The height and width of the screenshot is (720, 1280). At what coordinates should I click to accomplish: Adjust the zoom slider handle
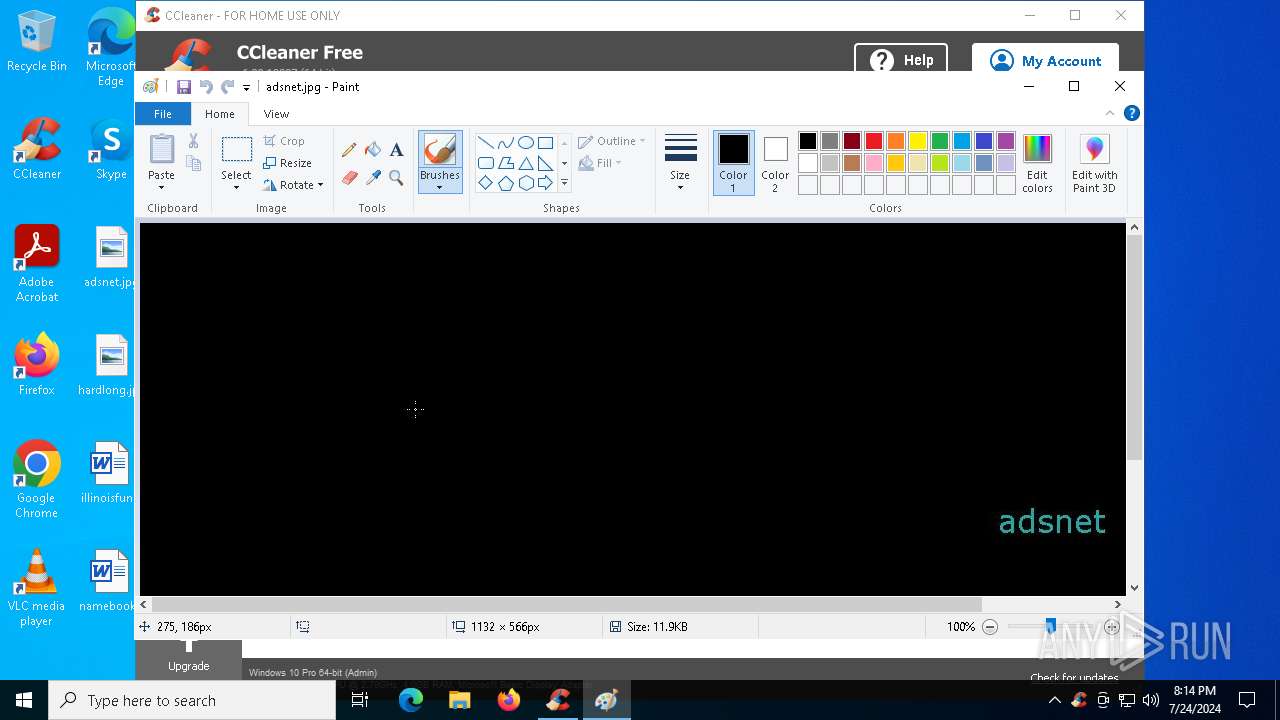1050,627
